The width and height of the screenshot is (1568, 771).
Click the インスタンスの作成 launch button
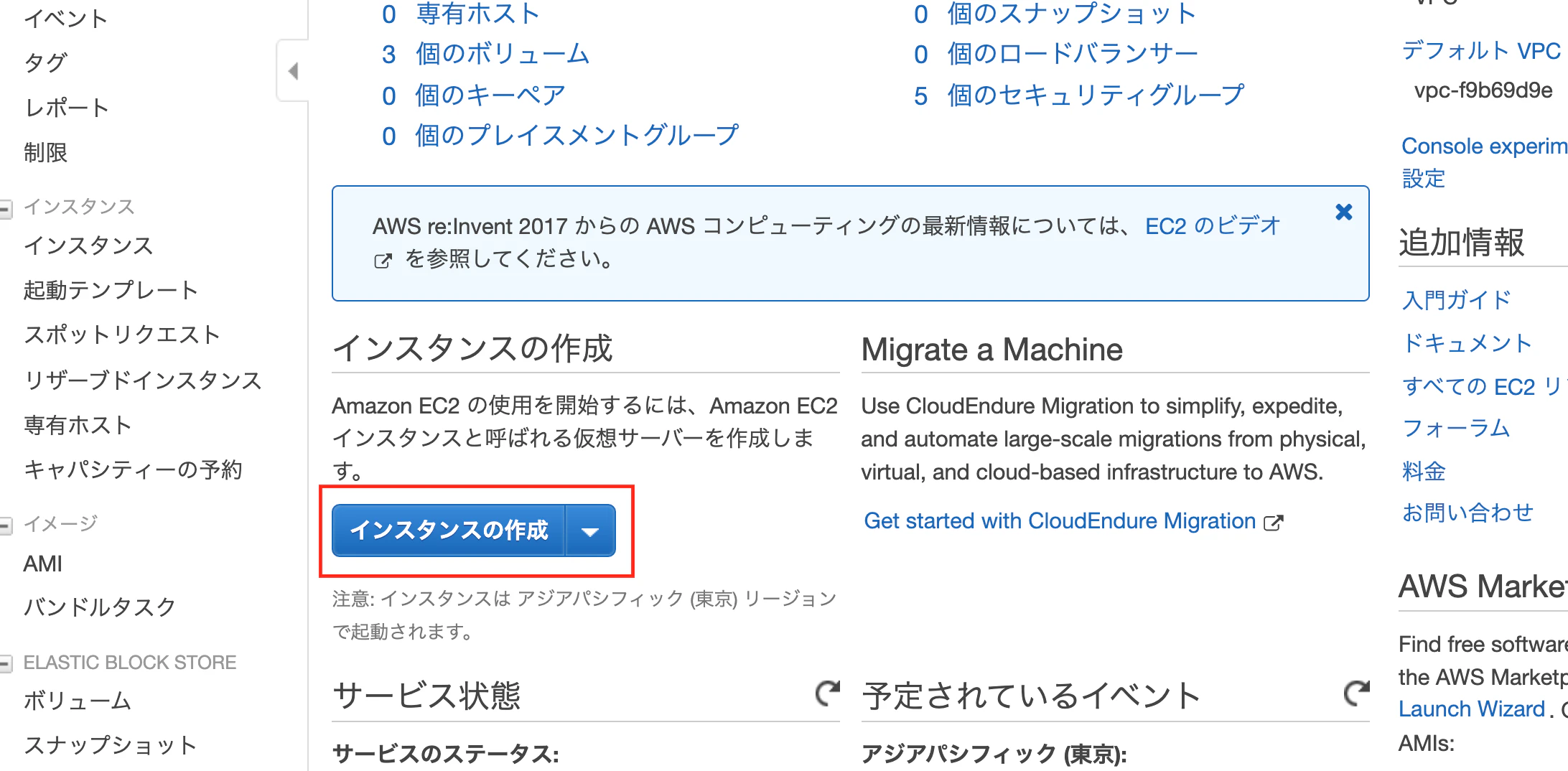coord(449,531)
